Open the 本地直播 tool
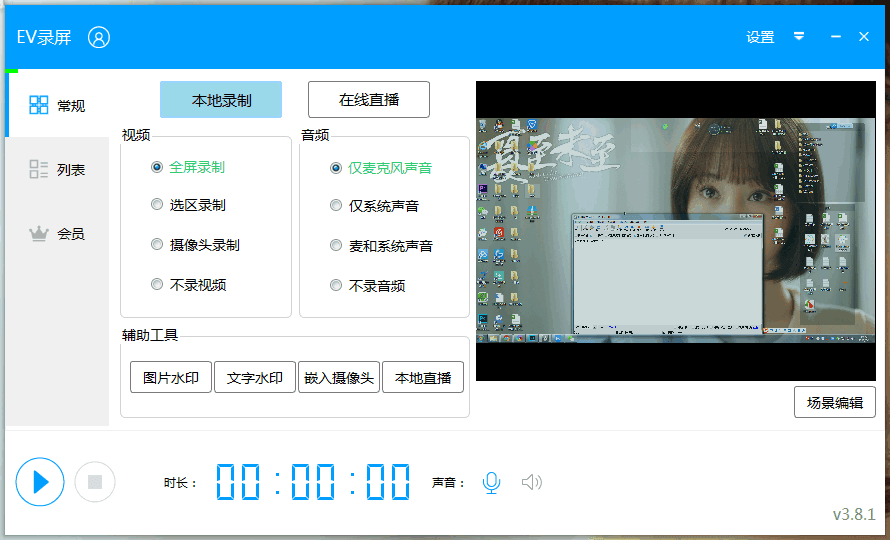Image resolution: width=890 pixels, height=540 pixels. tap(423, 378)
